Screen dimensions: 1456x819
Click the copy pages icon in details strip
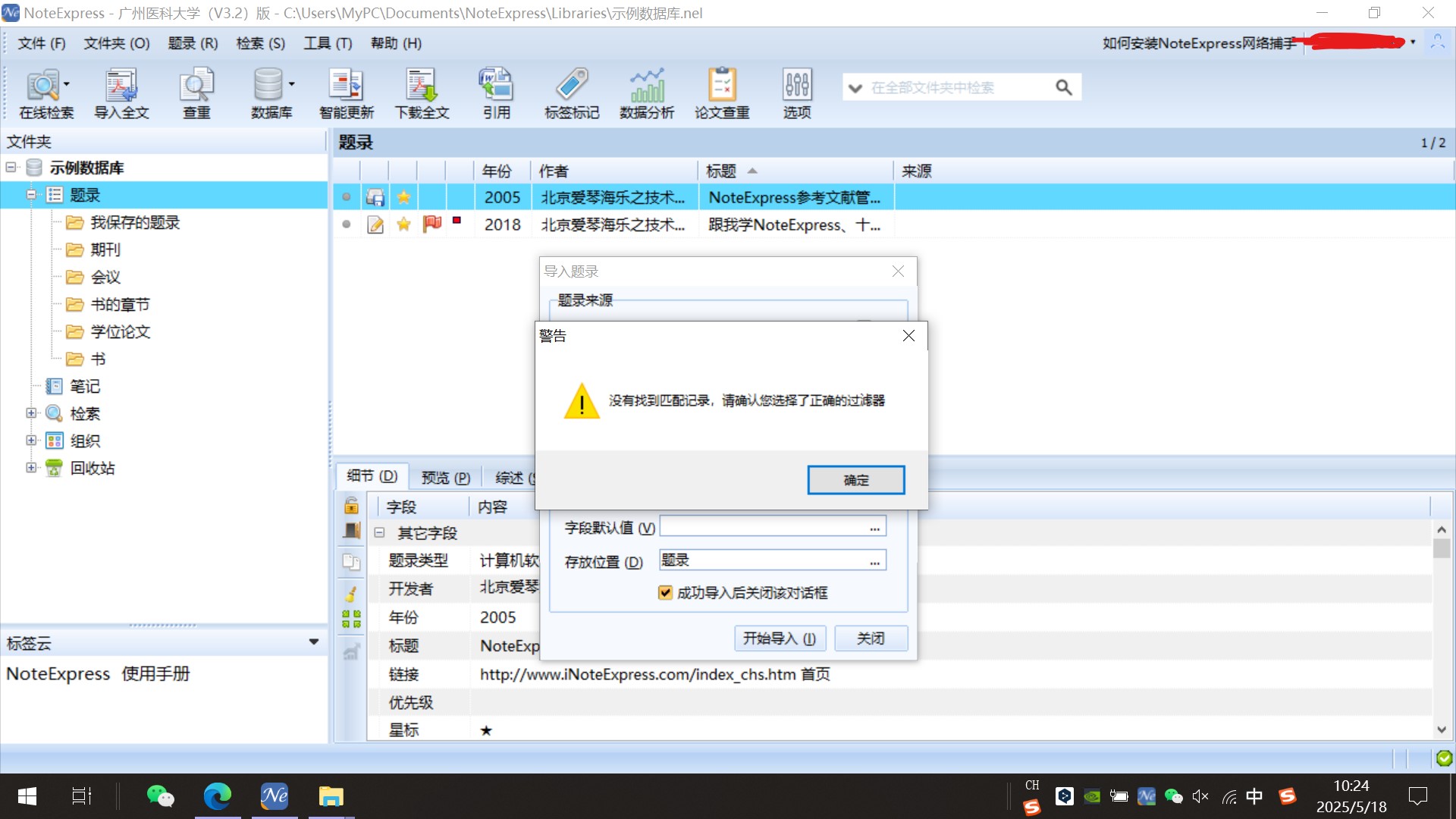(x=351, y=561)
